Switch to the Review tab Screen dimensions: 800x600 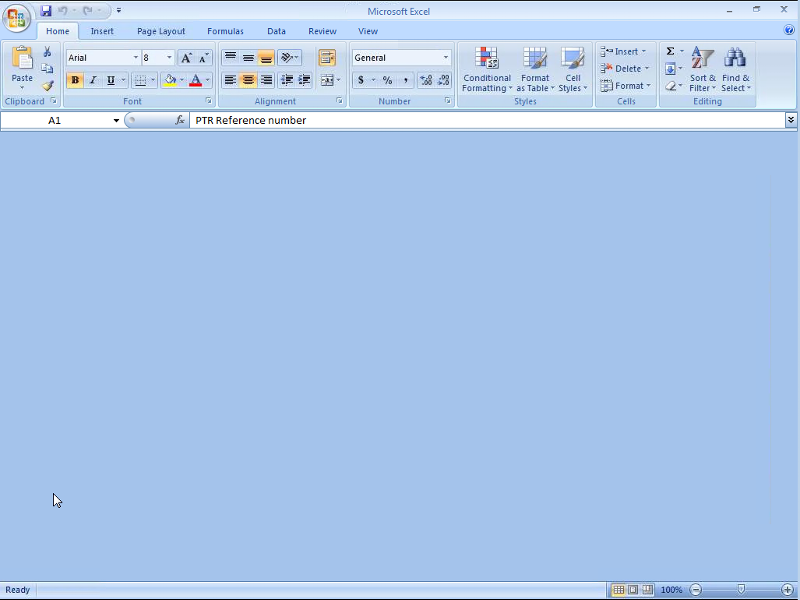pos(322,31)
